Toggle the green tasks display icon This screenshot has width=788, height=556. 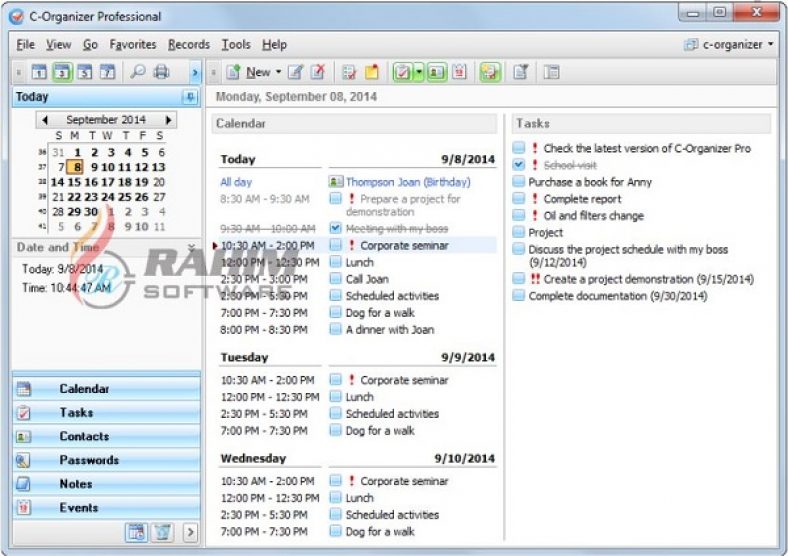pos(403,72)
